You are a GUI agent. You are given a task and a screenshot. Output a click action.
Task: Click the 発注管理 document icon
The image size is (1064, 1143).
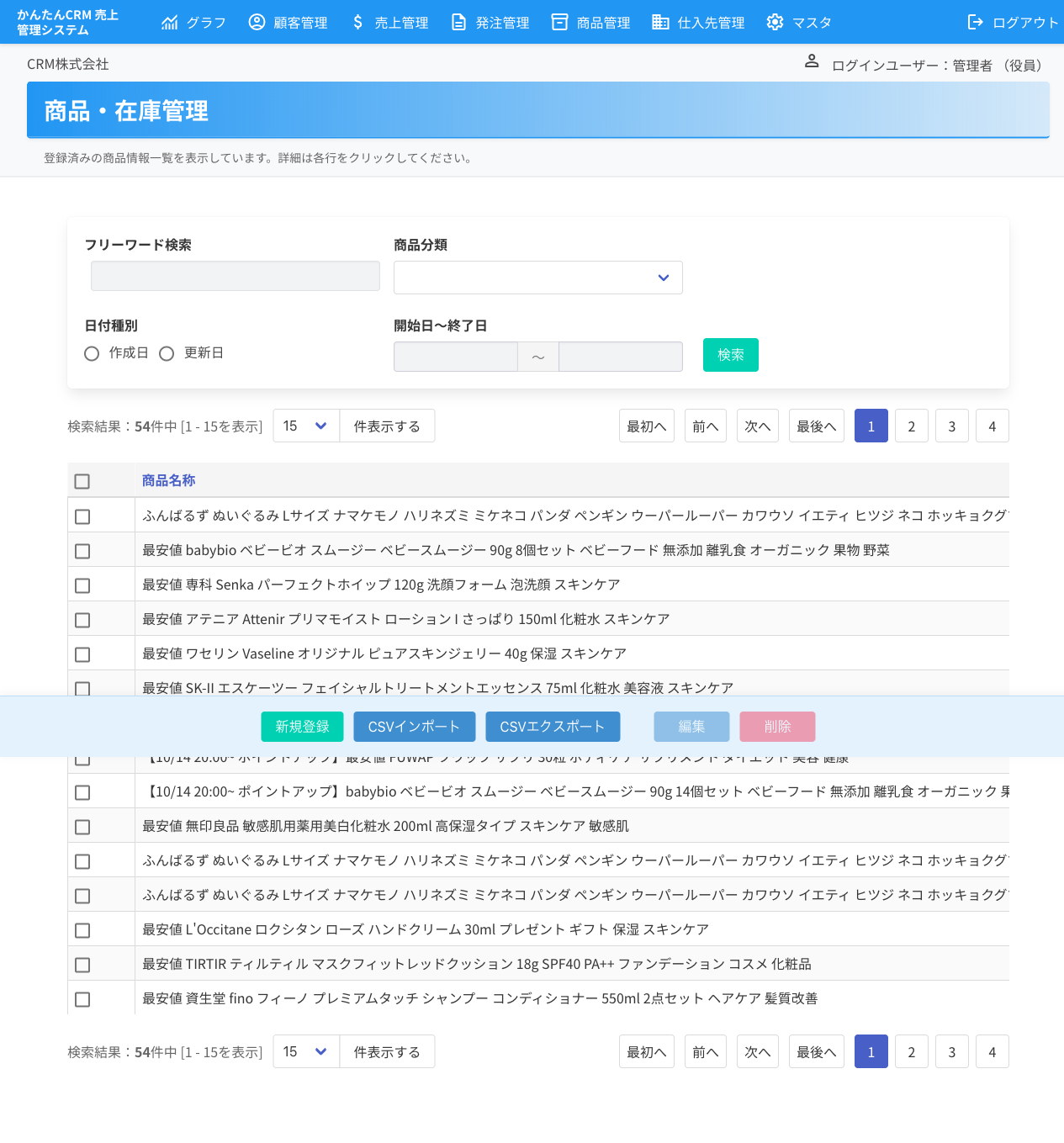click(458, 22)
